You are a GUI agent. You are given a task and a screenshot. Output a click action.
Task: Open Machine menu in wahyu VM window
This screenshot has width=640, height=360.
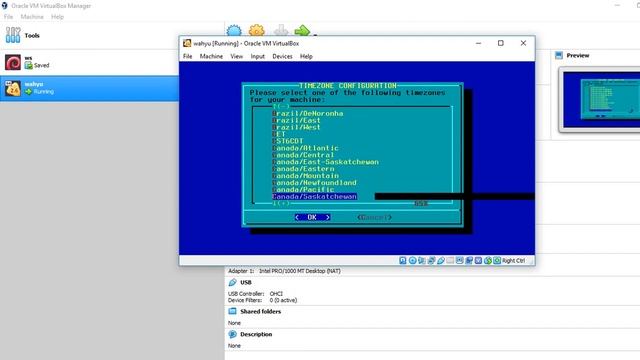(211, 56)
